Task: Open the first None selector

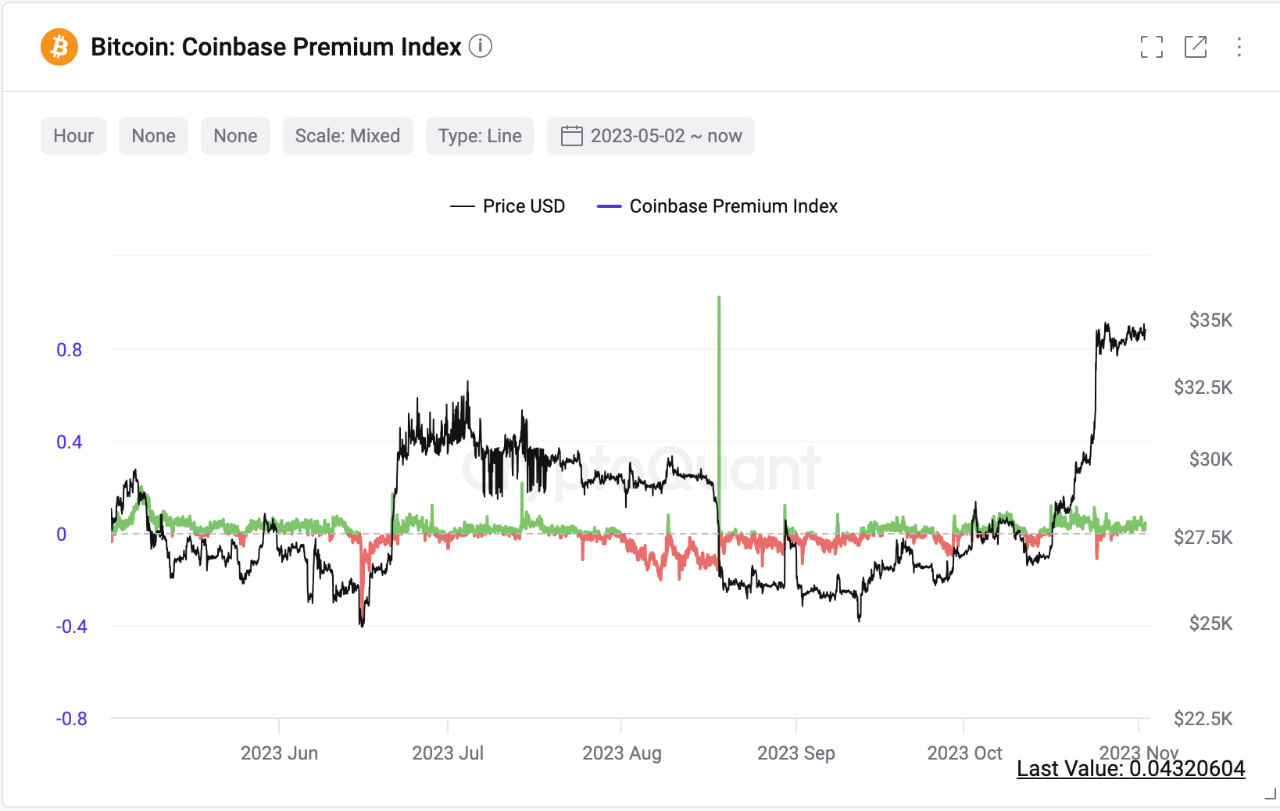Action: pos(153,136)
